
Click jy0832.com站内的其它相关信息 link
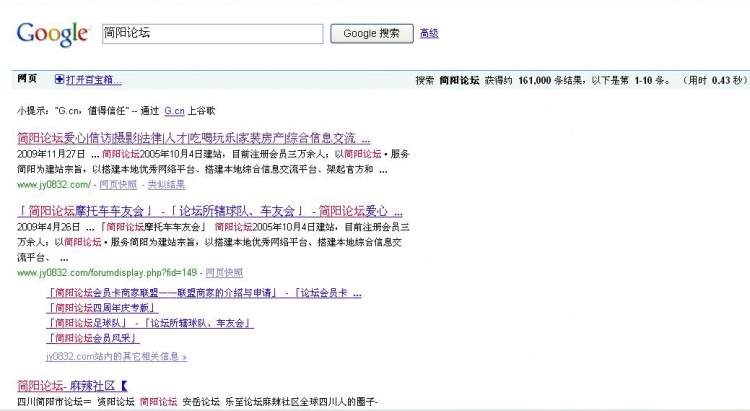coord(116,356)
